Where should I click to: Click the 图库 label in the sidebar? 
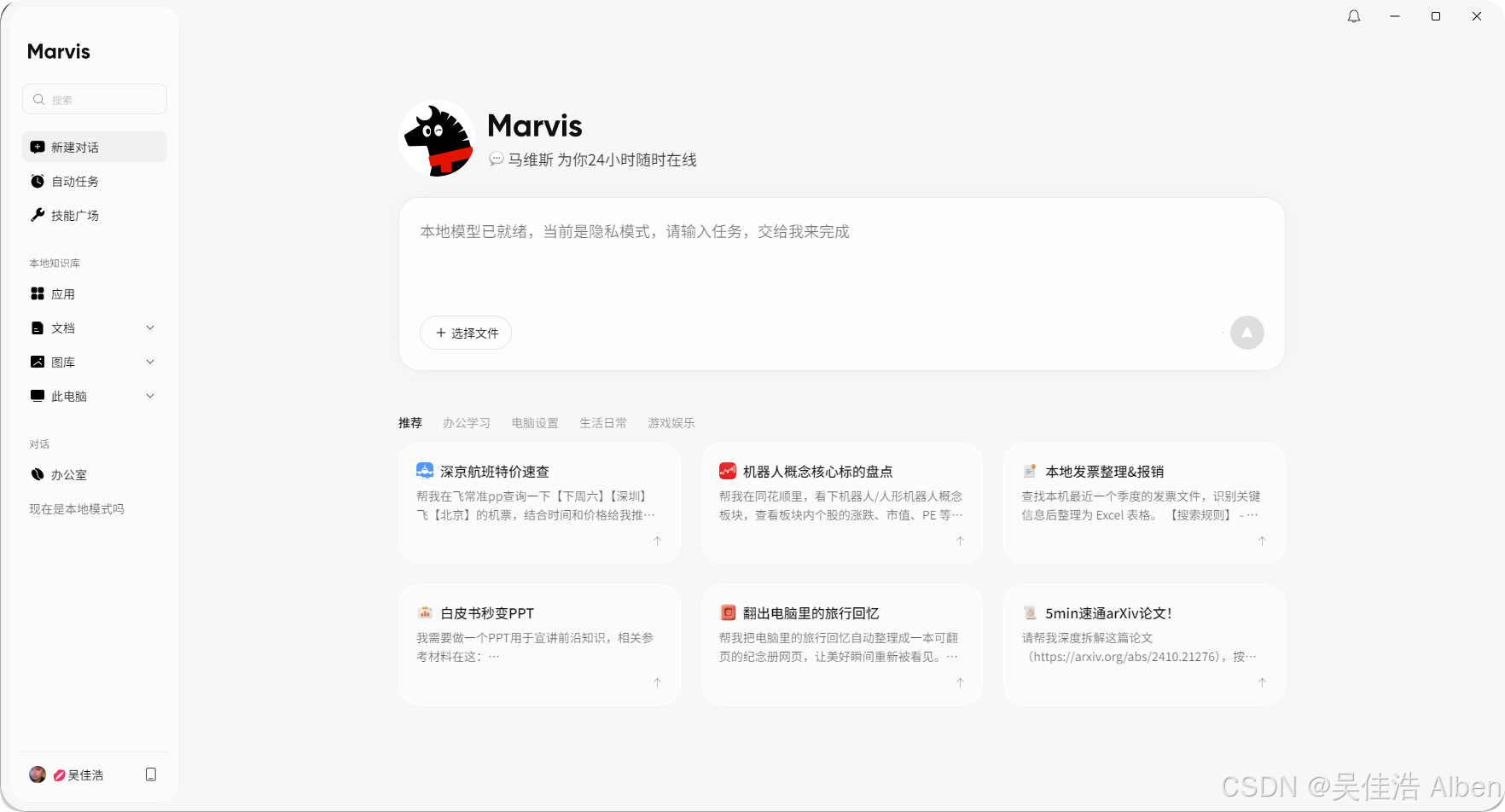[63, 362]
